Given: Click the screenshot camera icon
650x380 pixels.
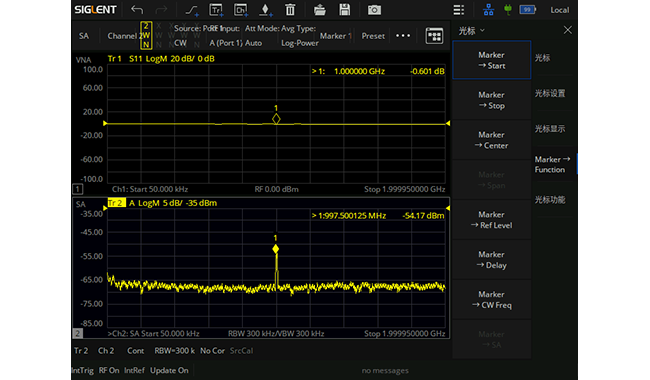Looking at the screenshot, I should pyautogui.click(x=374, y=10).
